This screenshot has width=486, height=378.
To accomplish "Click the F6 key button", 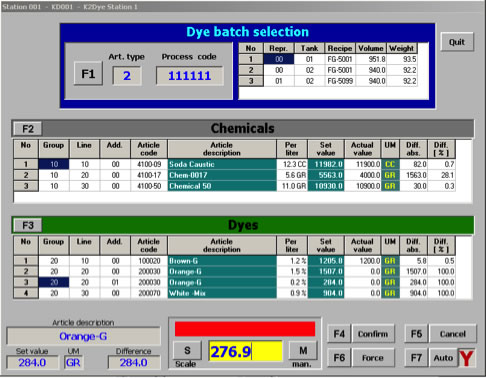I will coord(339,358).
